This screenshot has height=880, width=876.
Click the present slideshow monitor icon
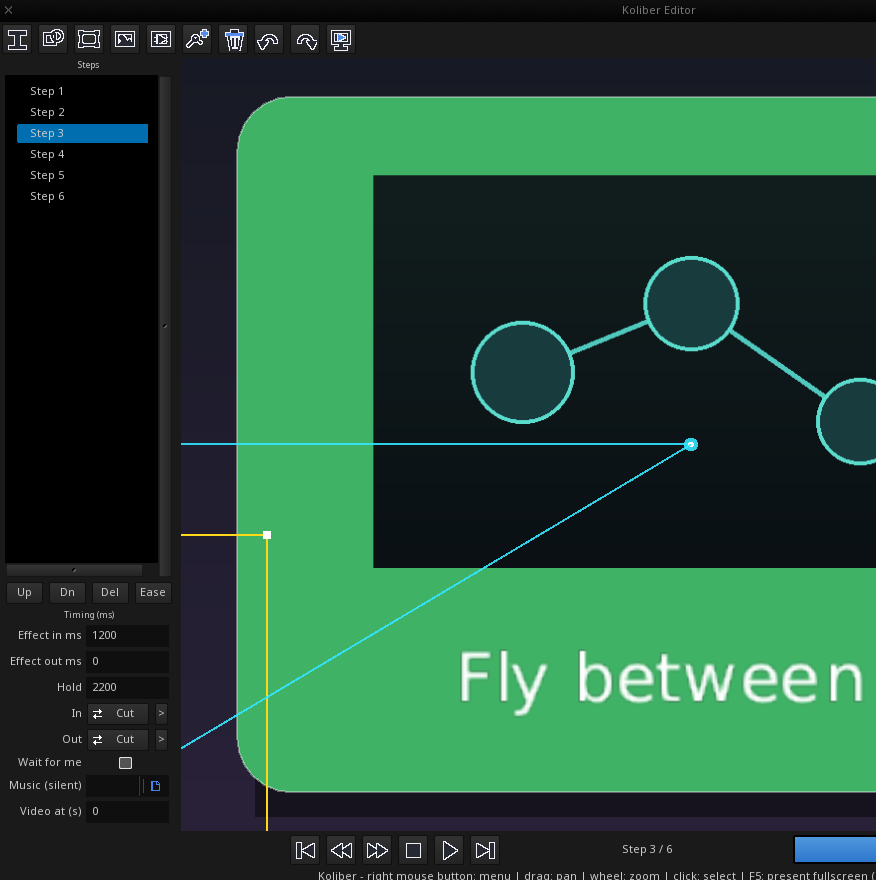(341, 39)
